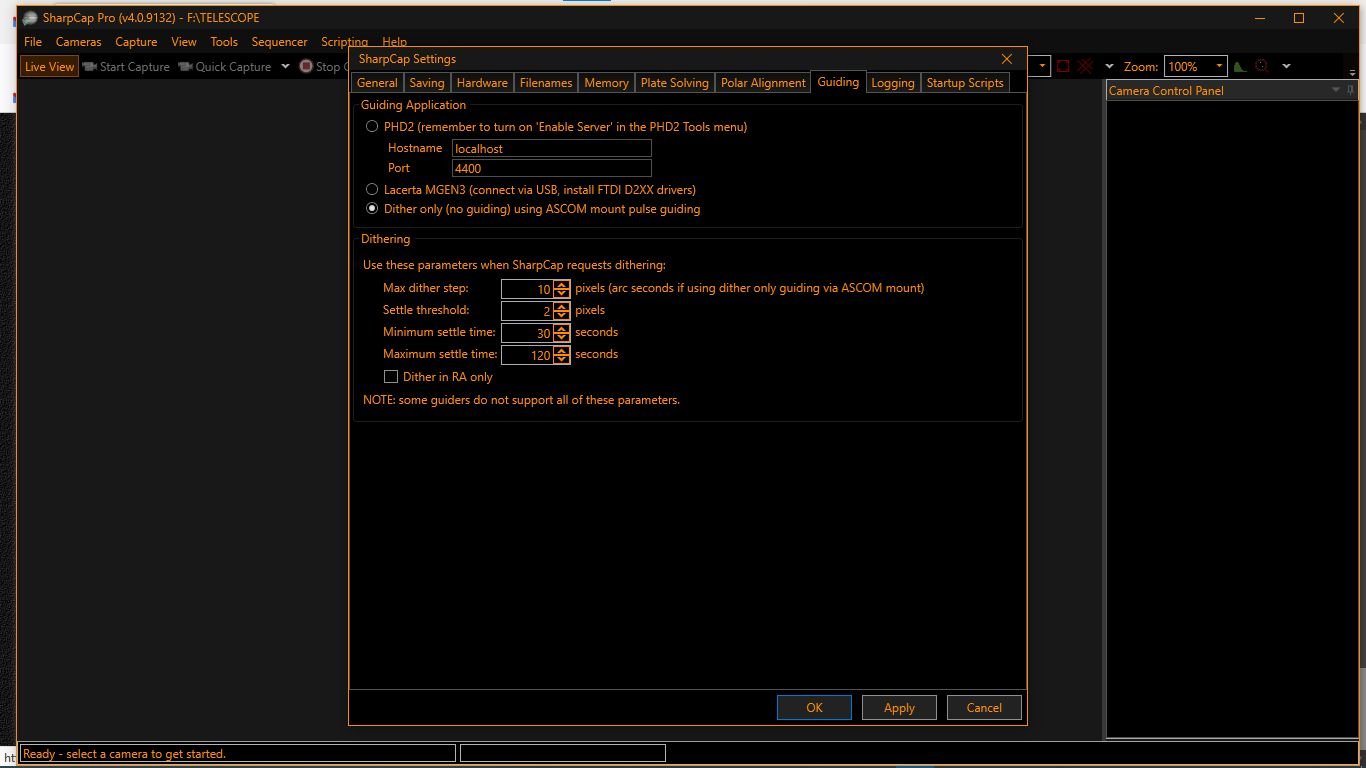Viewport: 1366px width, 768px height.
Task: Click the PHD2 Hostname field
Action: [551, 148]
